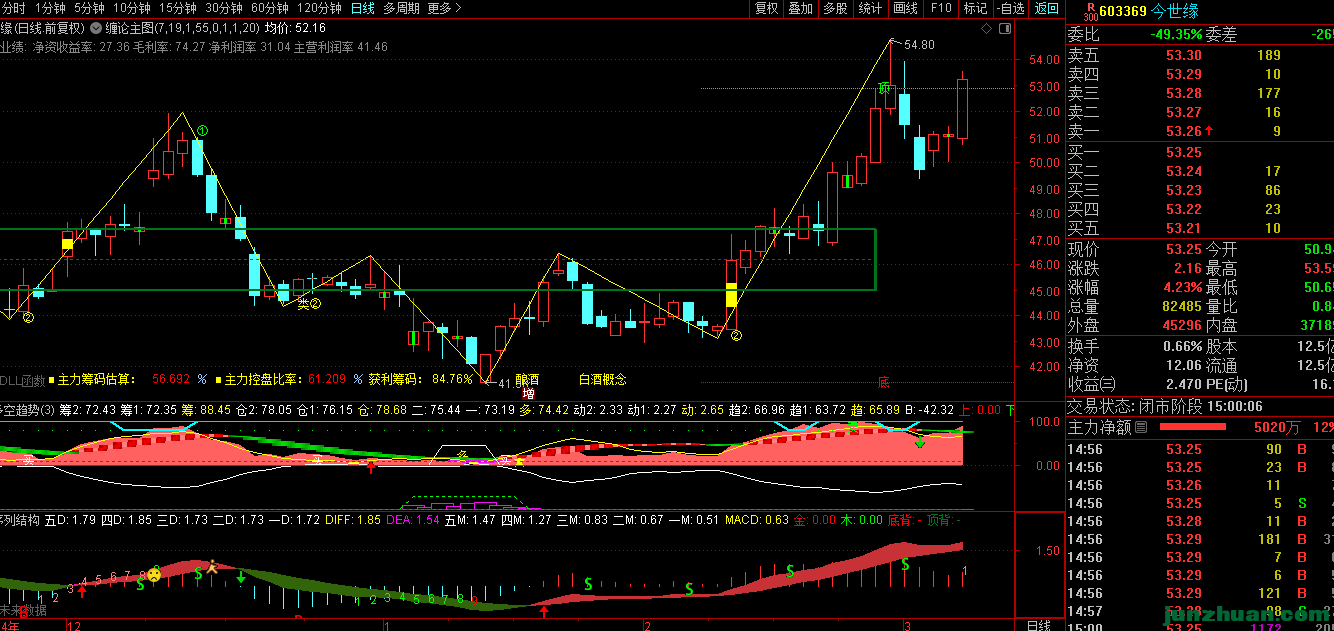Click the 复权 adjustment button
1334x631 pixels.
(767, 9)
